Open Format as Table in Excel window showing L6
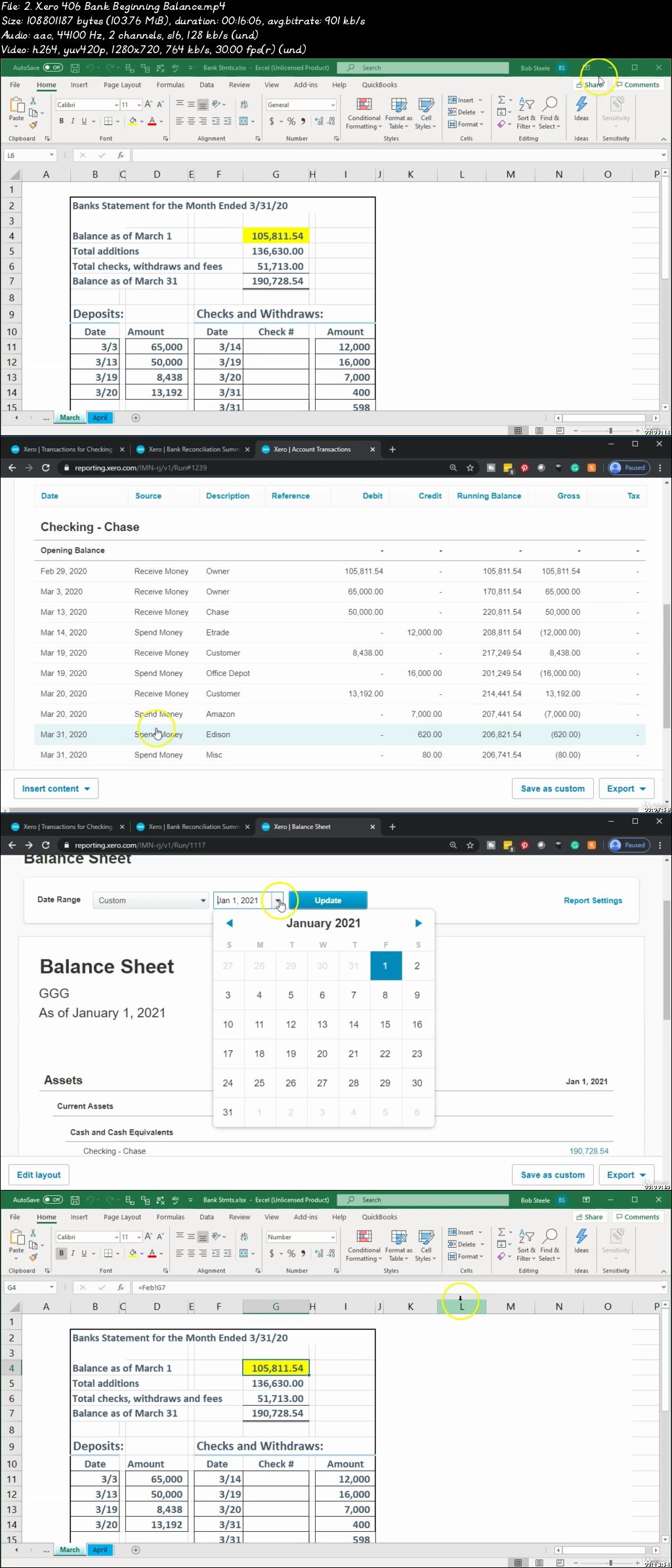 [x=398, y=114]
